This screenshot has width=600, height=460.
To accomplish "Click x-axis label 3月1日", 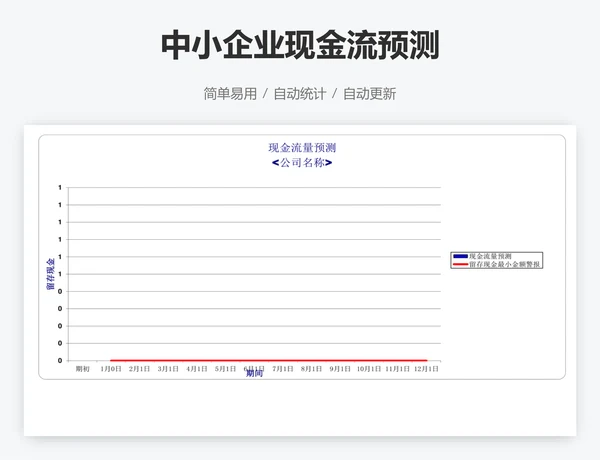I will [x=168, y=369].
